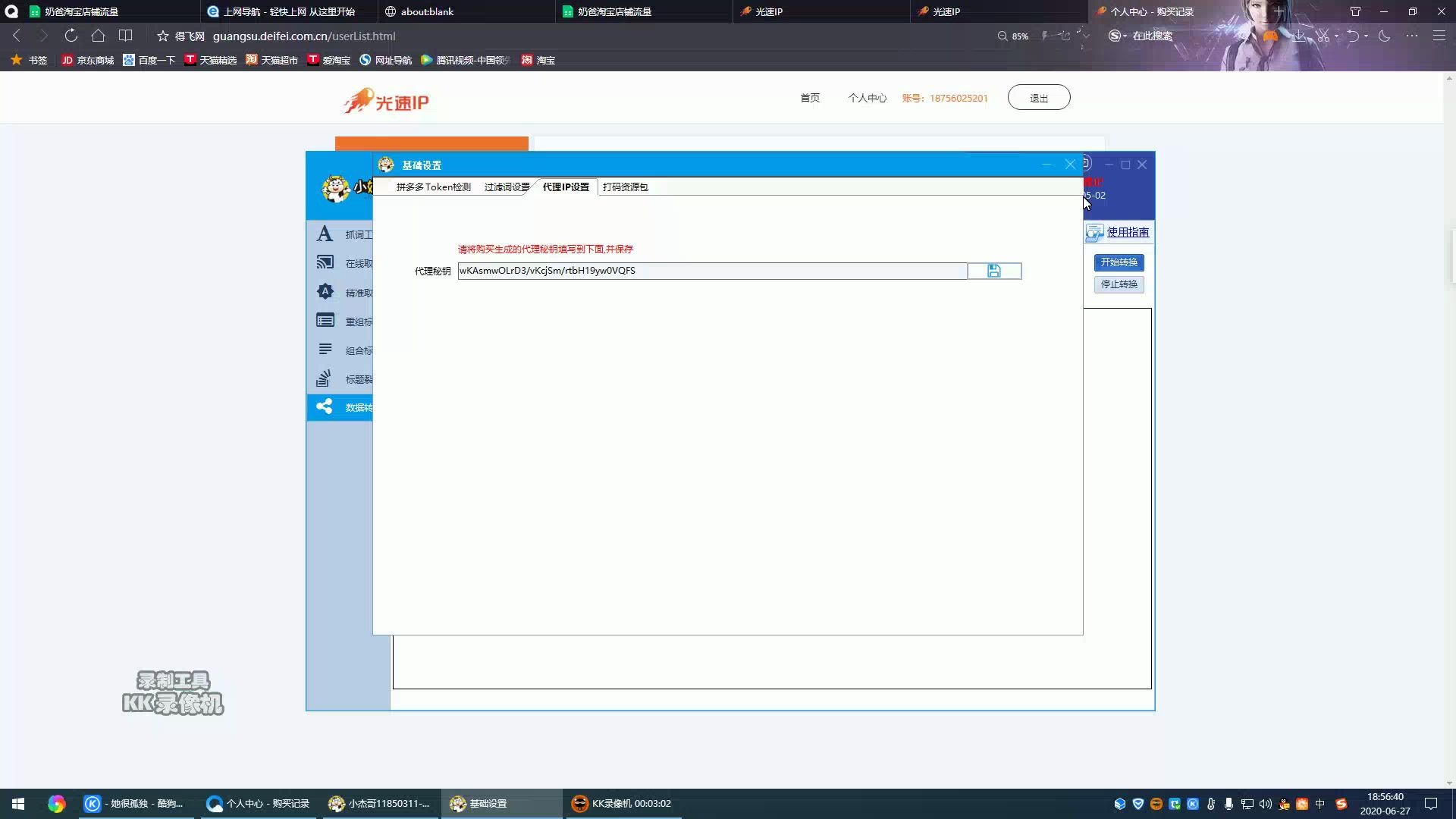Viewport: 1456px width, 819px height.
Task: Click the browser address bar URL
Action: pos(304,36)
